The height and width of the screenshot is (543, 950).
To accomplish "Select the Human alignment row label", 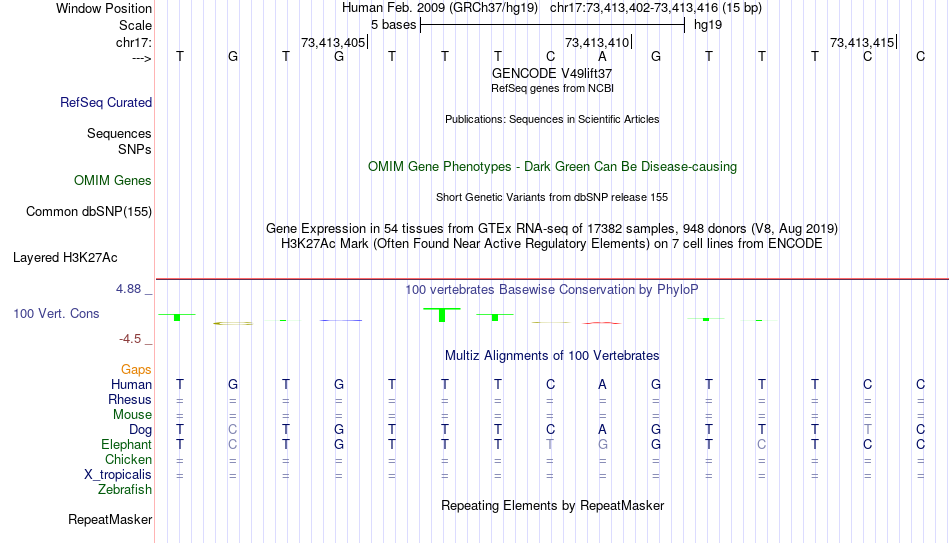I will (131, 384).
